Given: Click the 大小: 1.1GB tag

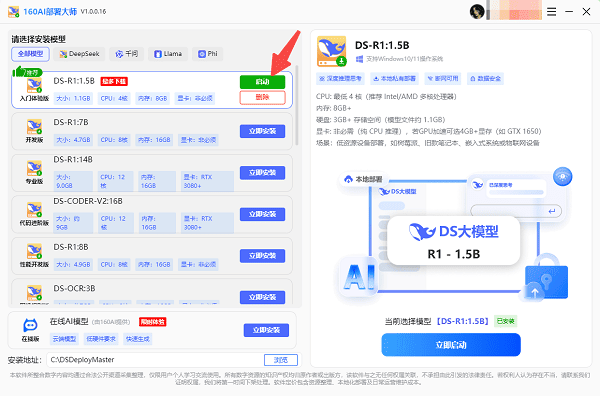Looking at the screenshot, I should point(73,99).
